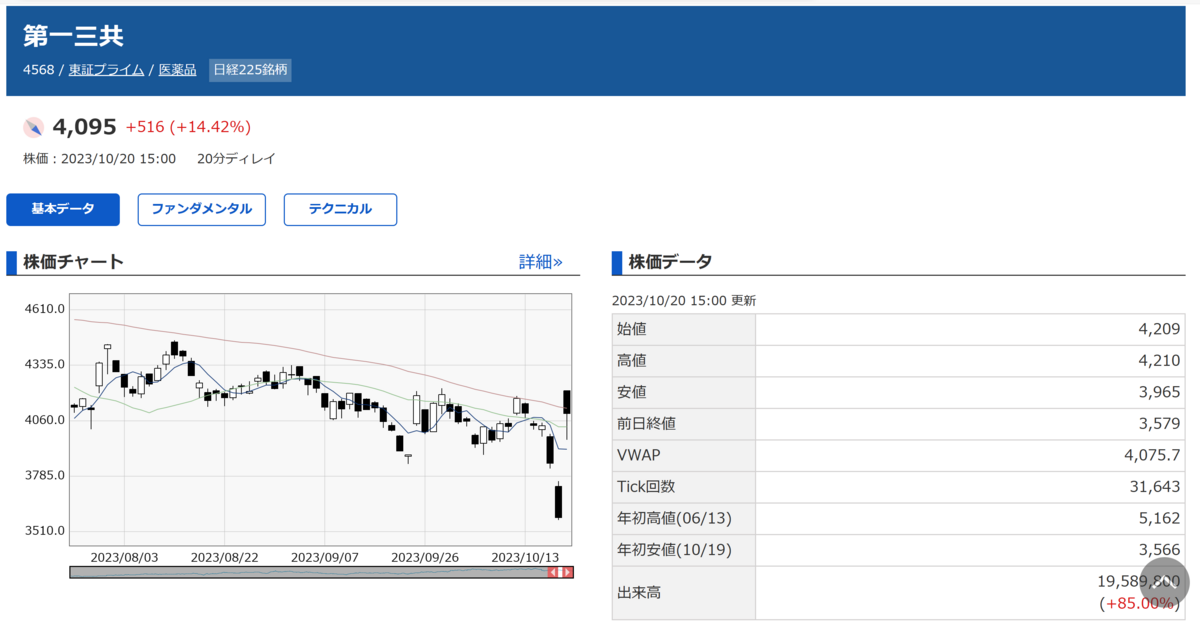Click the chart date label 2023/08/03

point(125,557)
